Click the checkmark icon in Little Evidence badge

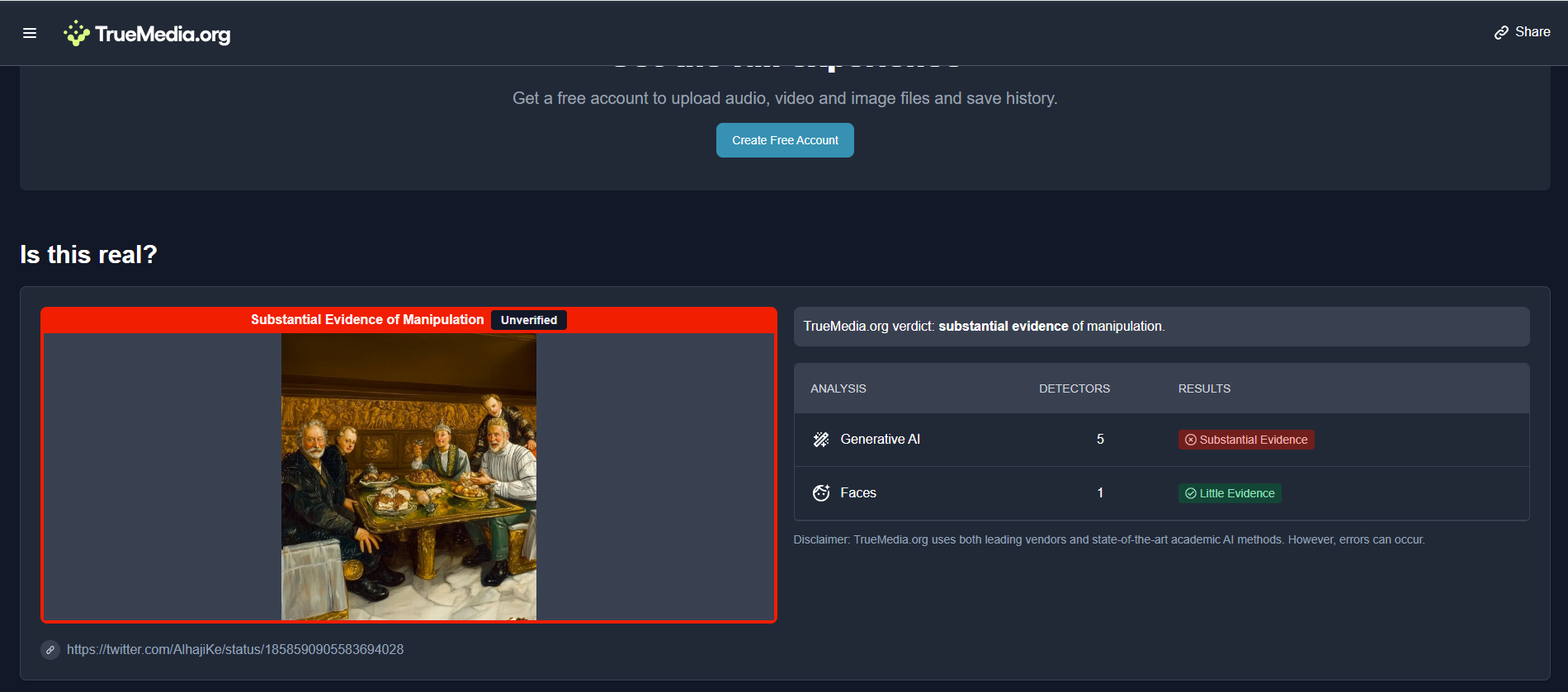pyautogui.click(x=1191, y=494)
